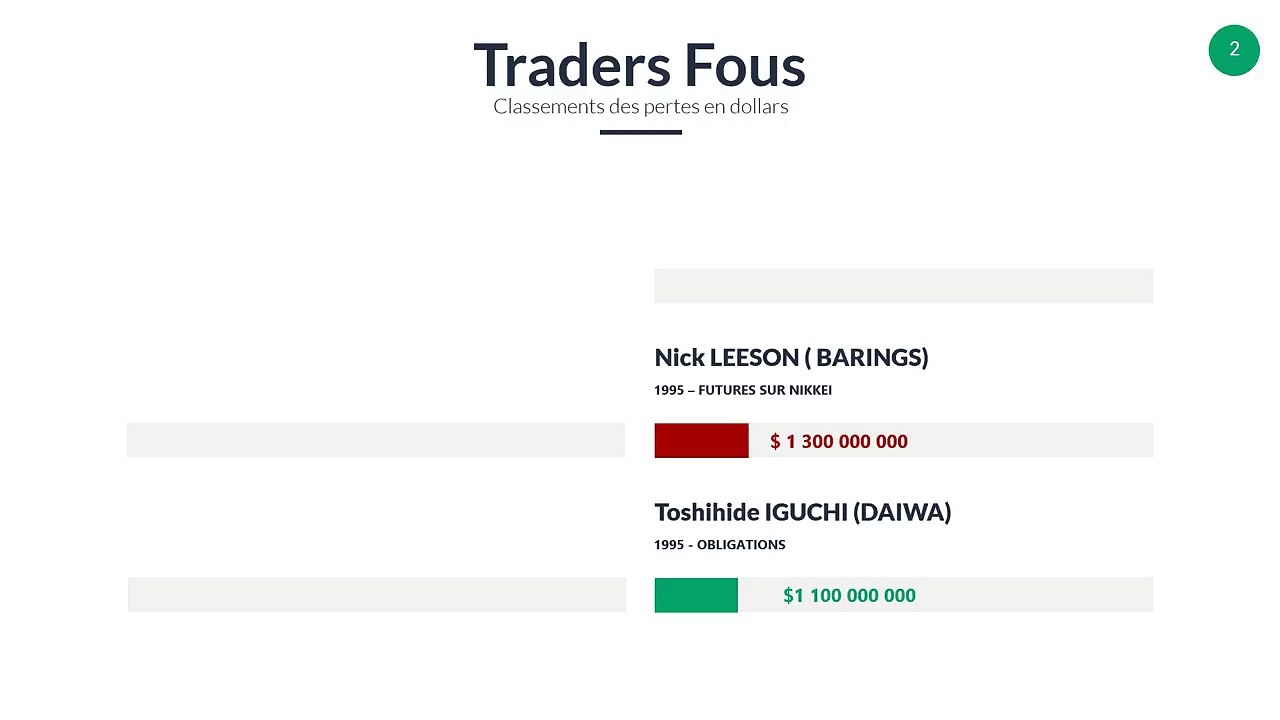The image size is (1280, 720).
Task: Click the empty gray bar left of red bar
Action: click(375, 440)
